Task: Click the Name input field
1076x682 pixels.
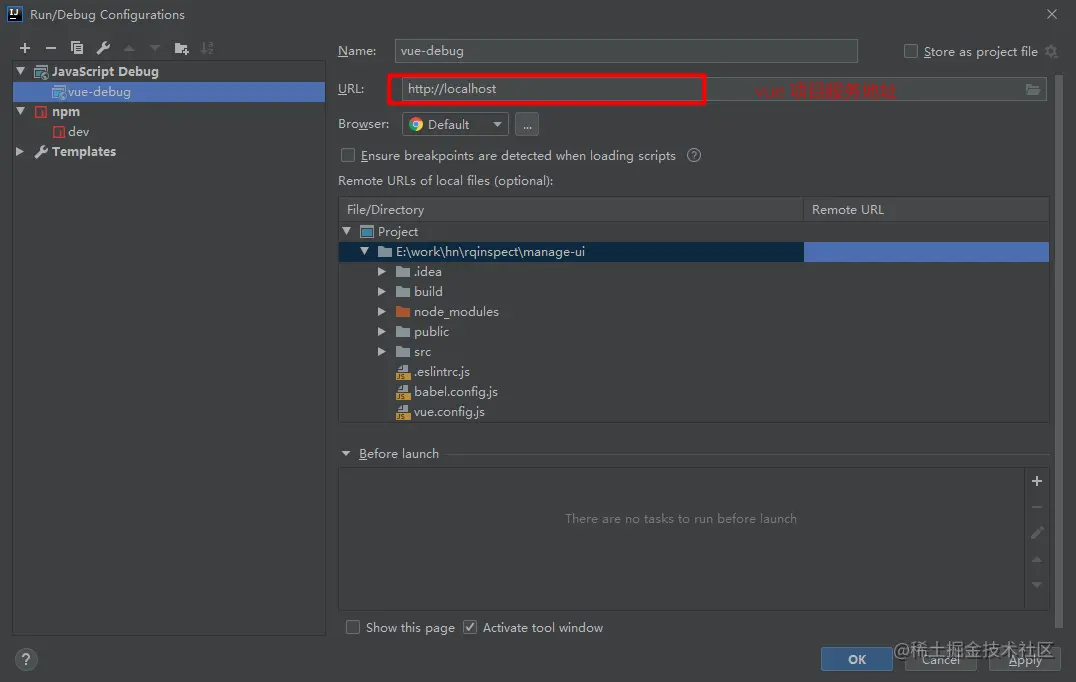Action: (x=626, y=51)
